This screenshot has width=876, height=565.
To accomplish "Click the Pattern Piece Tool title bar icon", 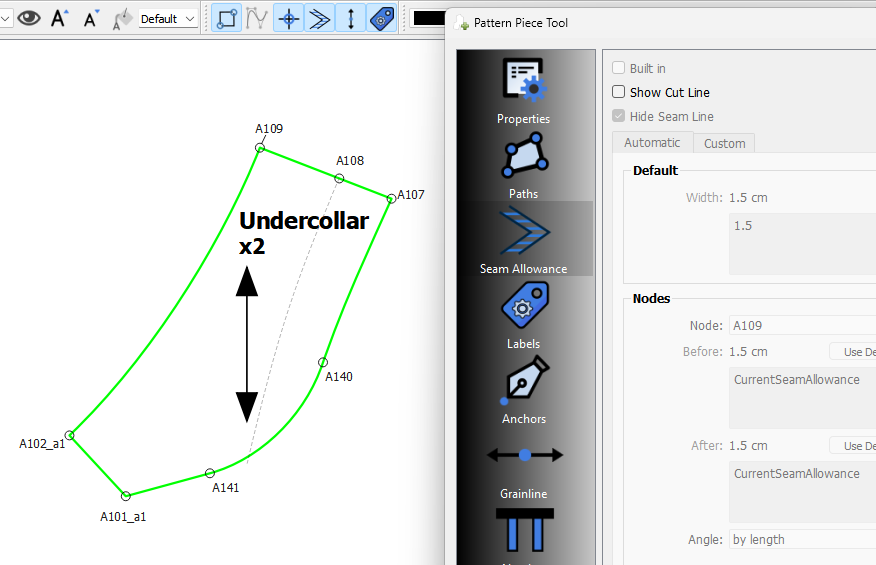I will coord(461,23).
